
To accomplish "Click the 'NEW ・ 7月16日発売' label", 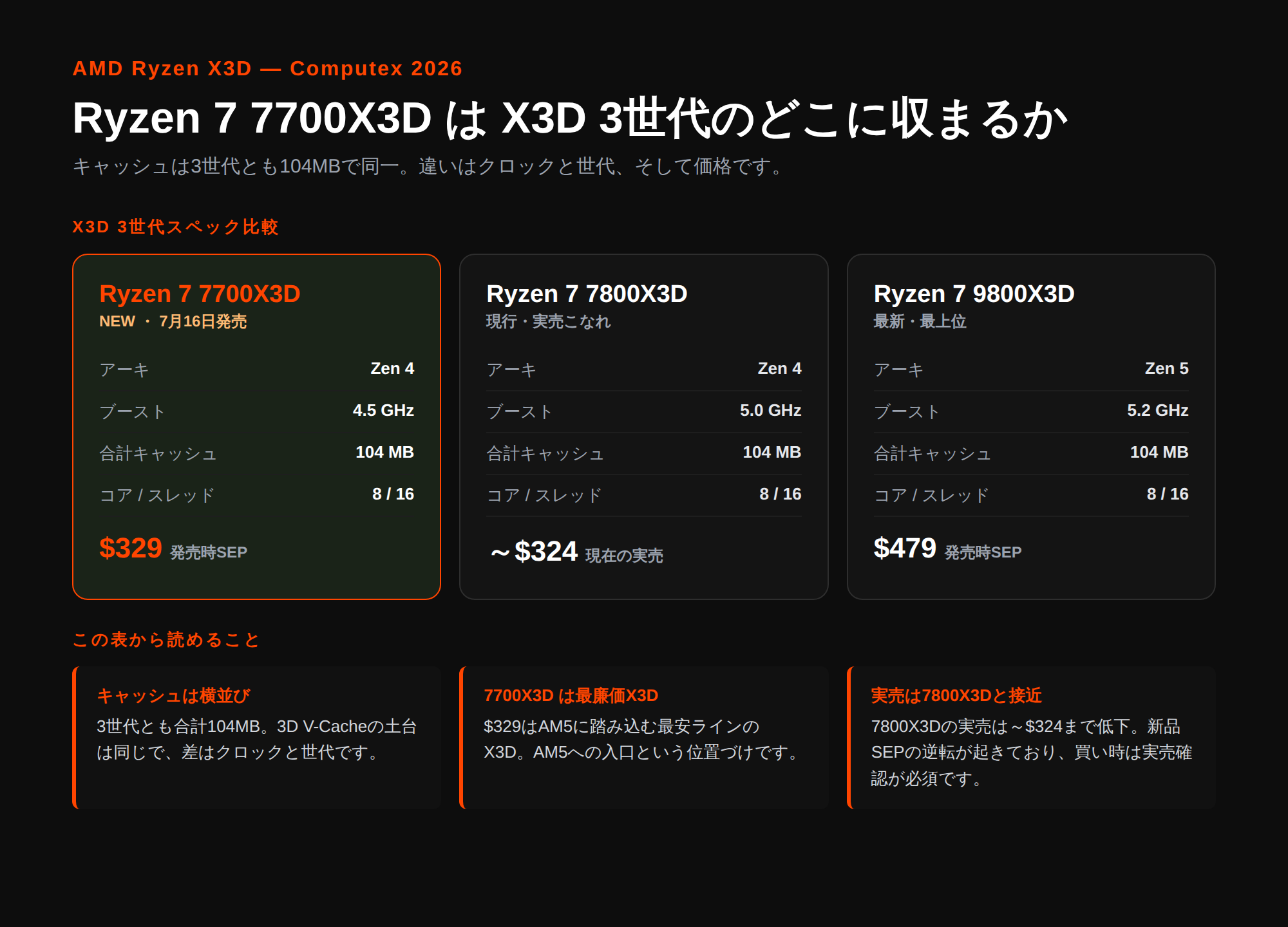I will (x=173, y=321).
